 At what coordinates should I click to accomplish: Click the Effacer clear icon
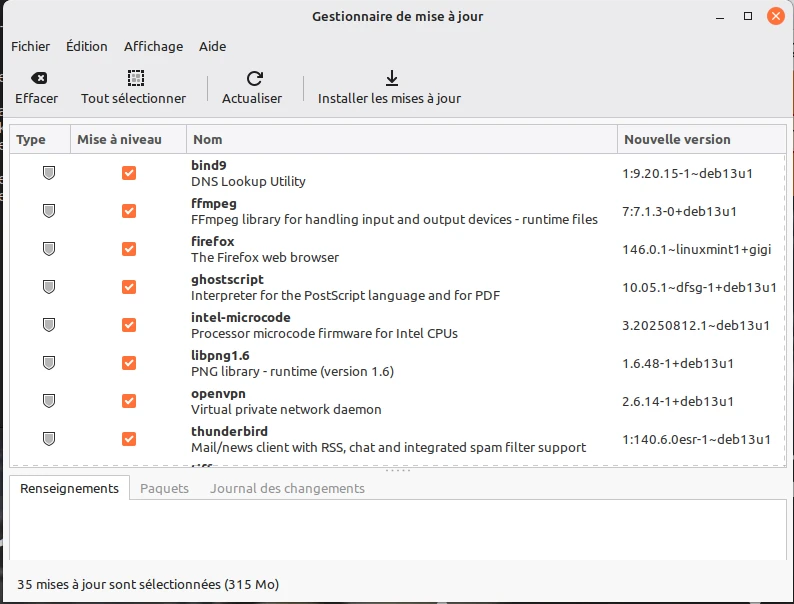37,78
